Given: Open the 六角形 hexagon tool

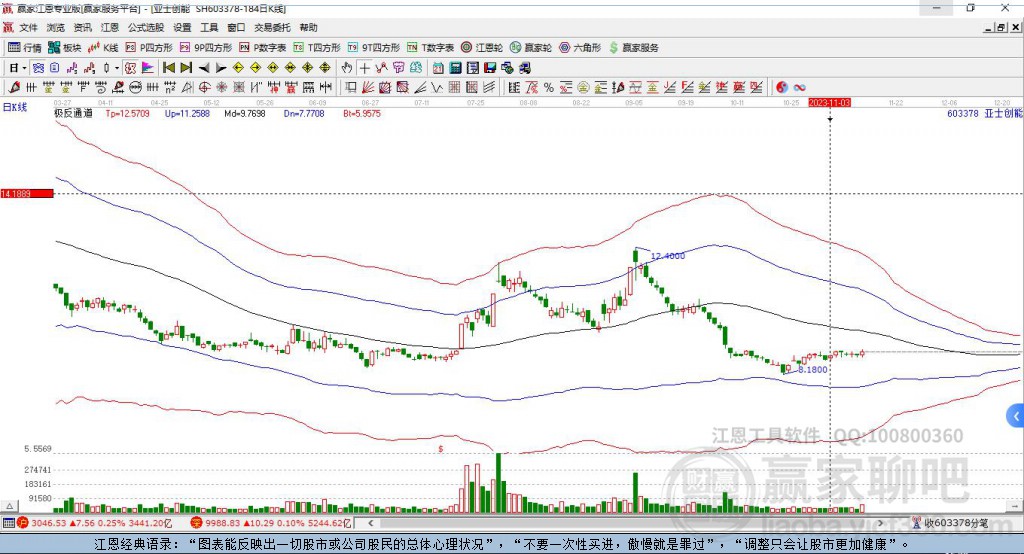Looking at the screenshot, I should pyautogui.click(x=580, y=48).
